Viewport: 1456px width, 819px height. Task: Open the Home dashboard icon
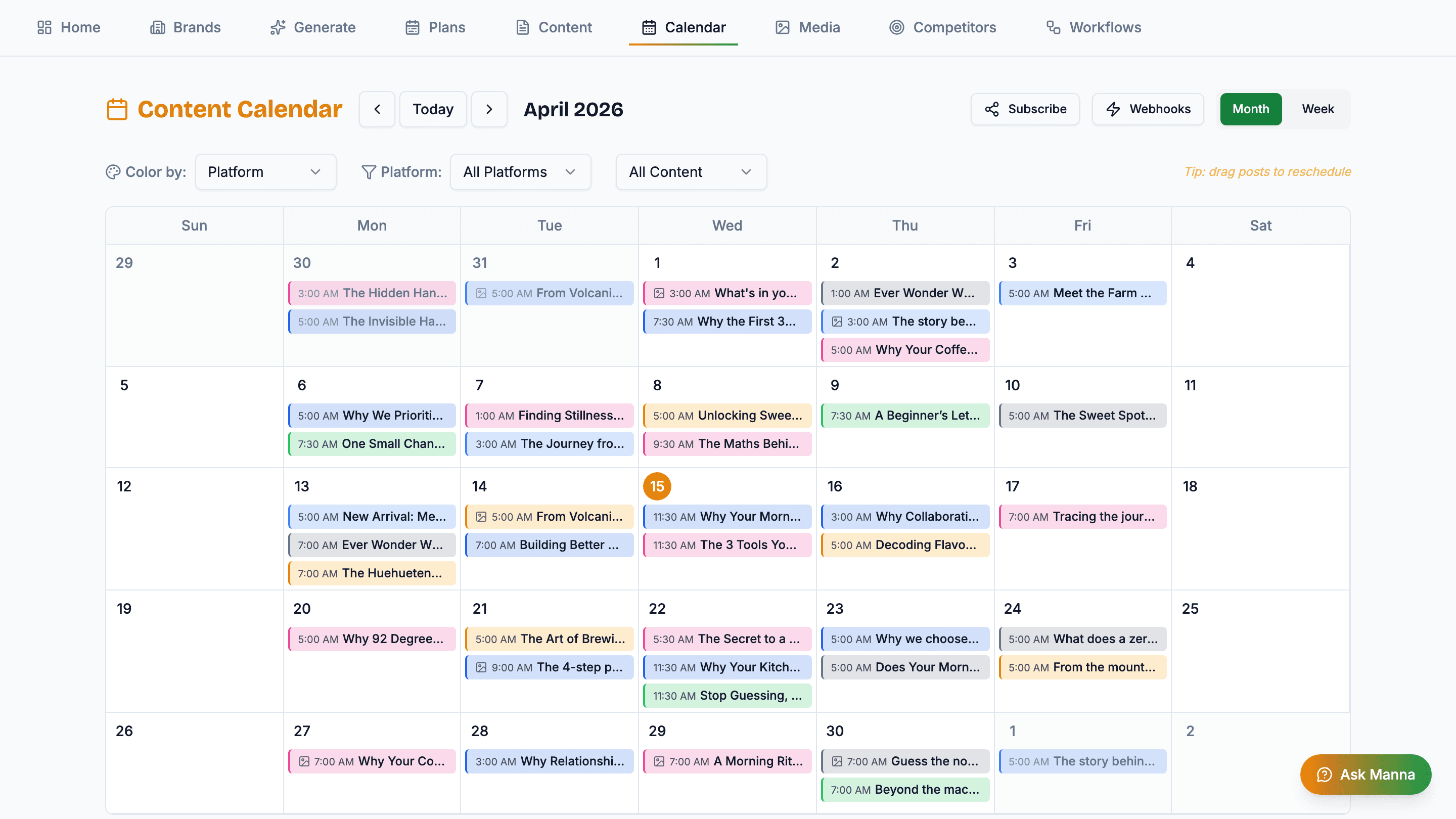tap(44, 27)
